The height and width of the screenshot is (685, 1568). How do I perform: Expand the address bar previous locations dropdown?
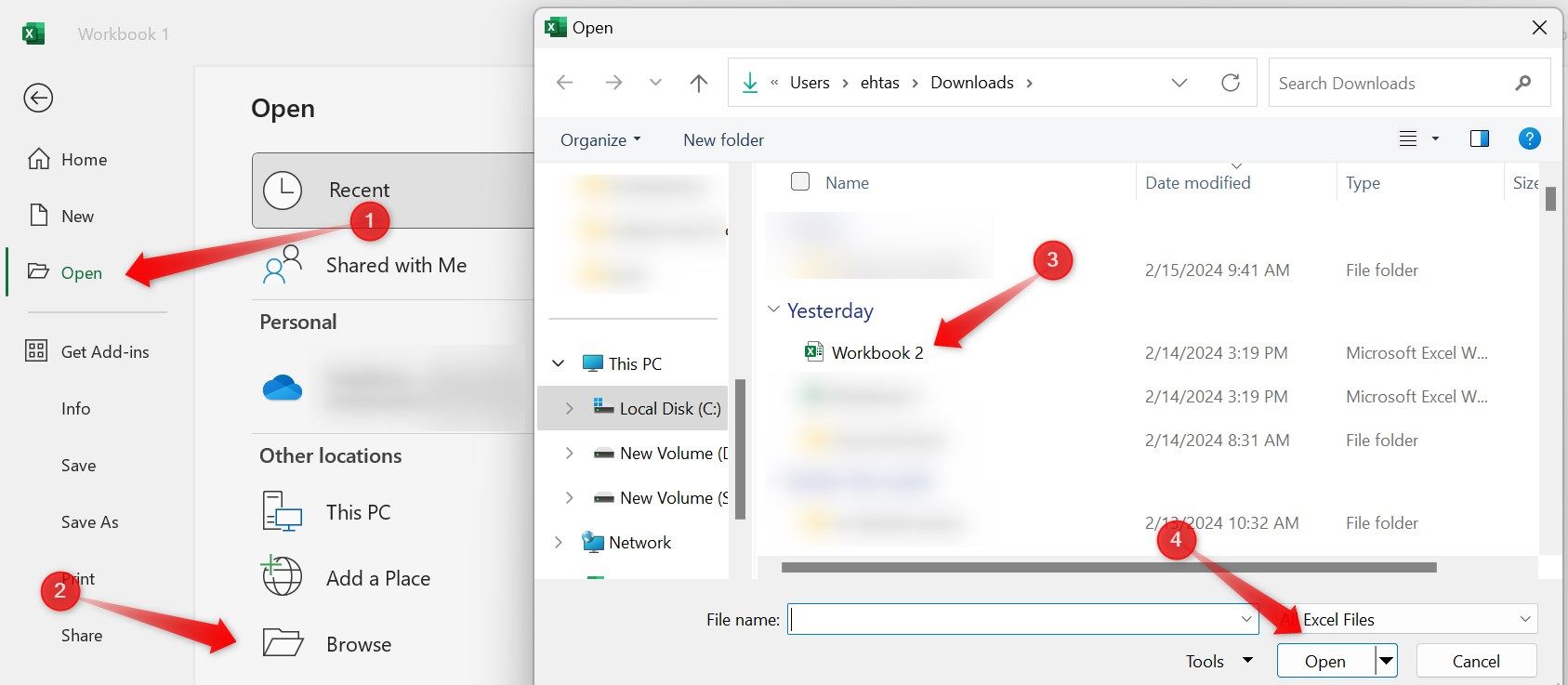[1179, 83]
